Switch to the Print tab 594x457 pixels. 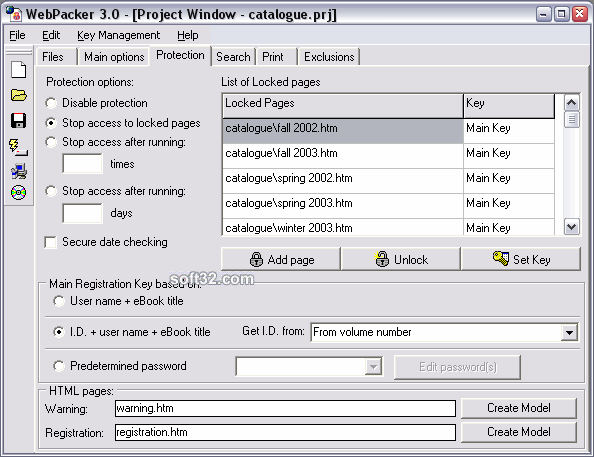[x=277, y=57]
